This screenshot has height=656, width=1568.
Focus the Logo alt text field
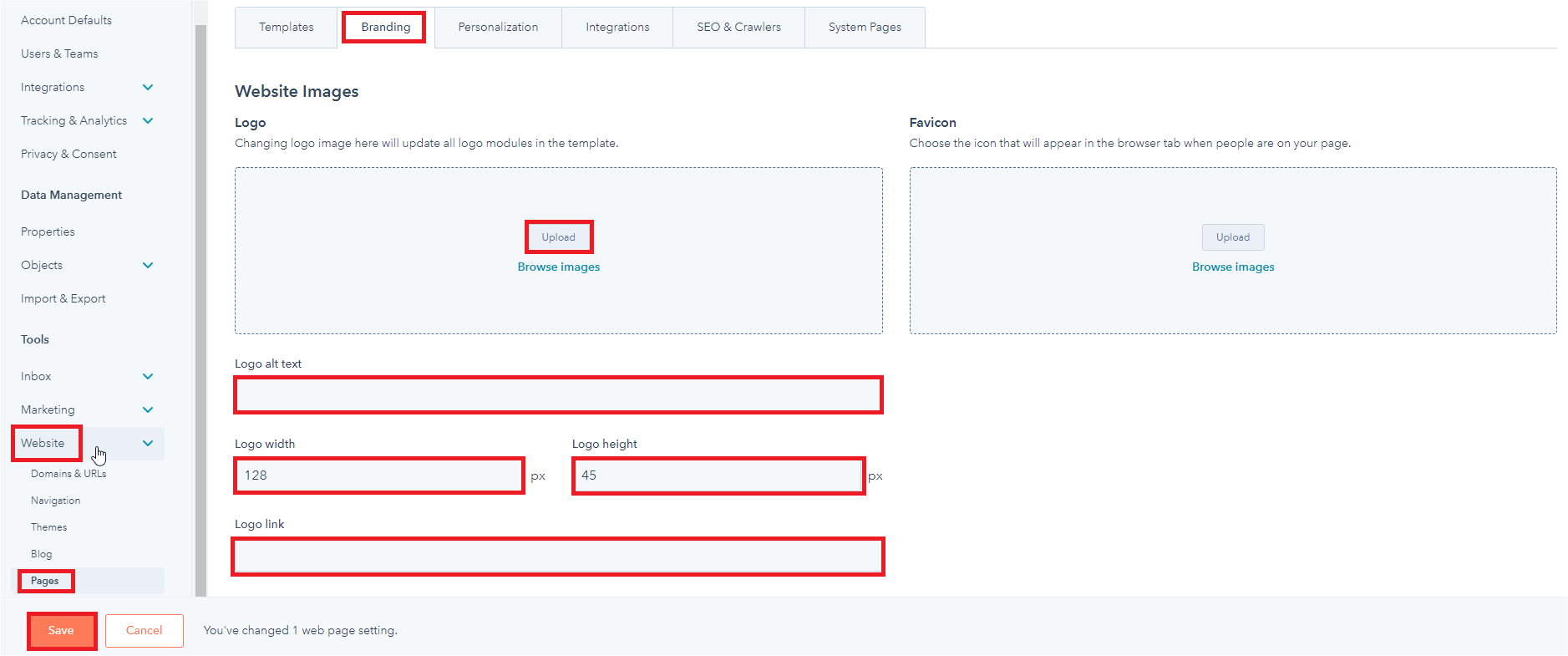(x=558, y=395)
